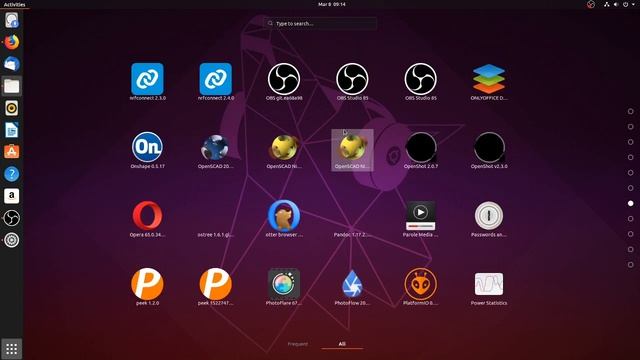Click the Type to search field
The height and width of the screenshot is (360, 640).
[x=320, y=23]
